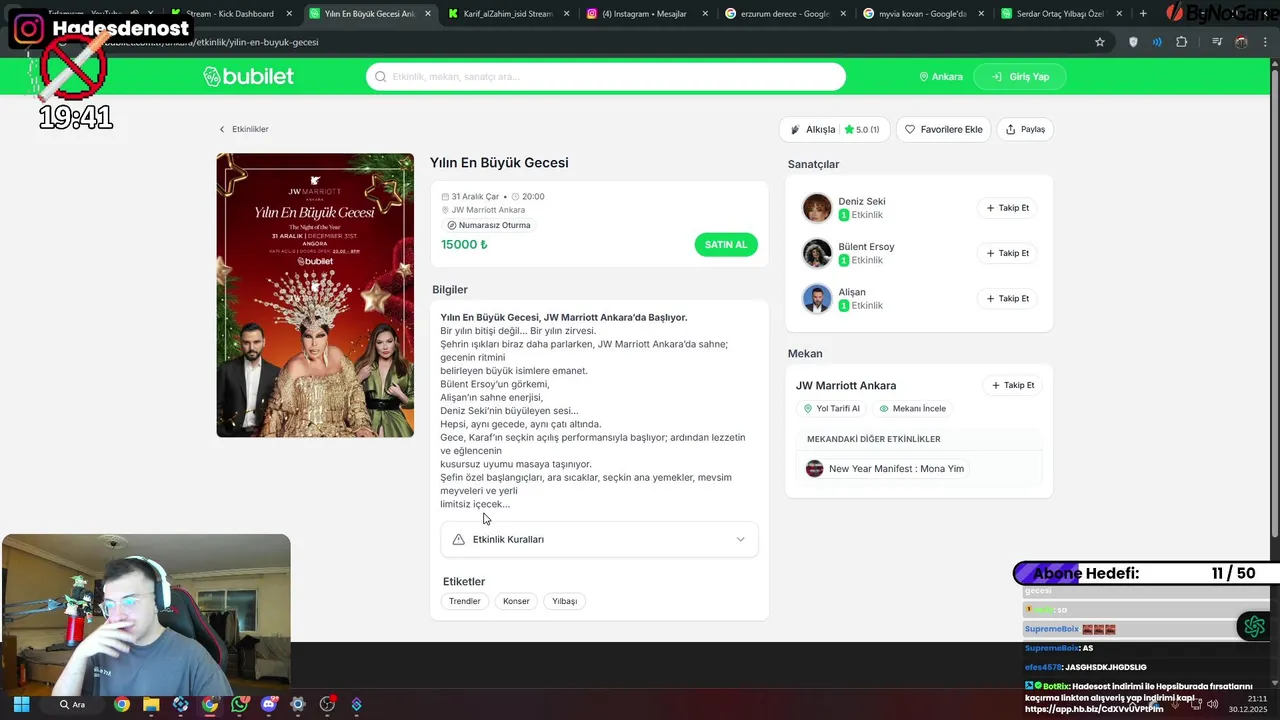Click the volume icon in system tray
The image size is (1280, 720).
(1213, 704)
